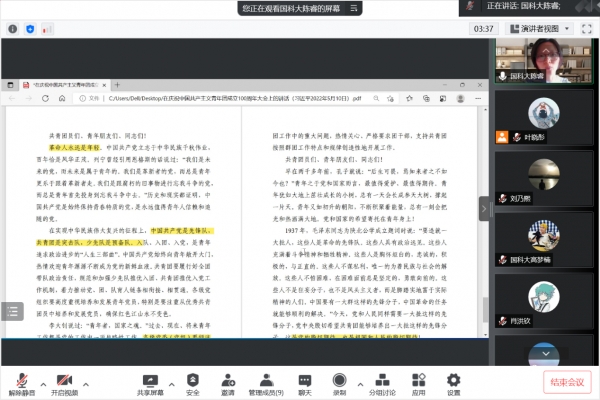Open the browser tab actions menu icon
The width and height of the screenshot is (600, 400).
tap(10, 85)
